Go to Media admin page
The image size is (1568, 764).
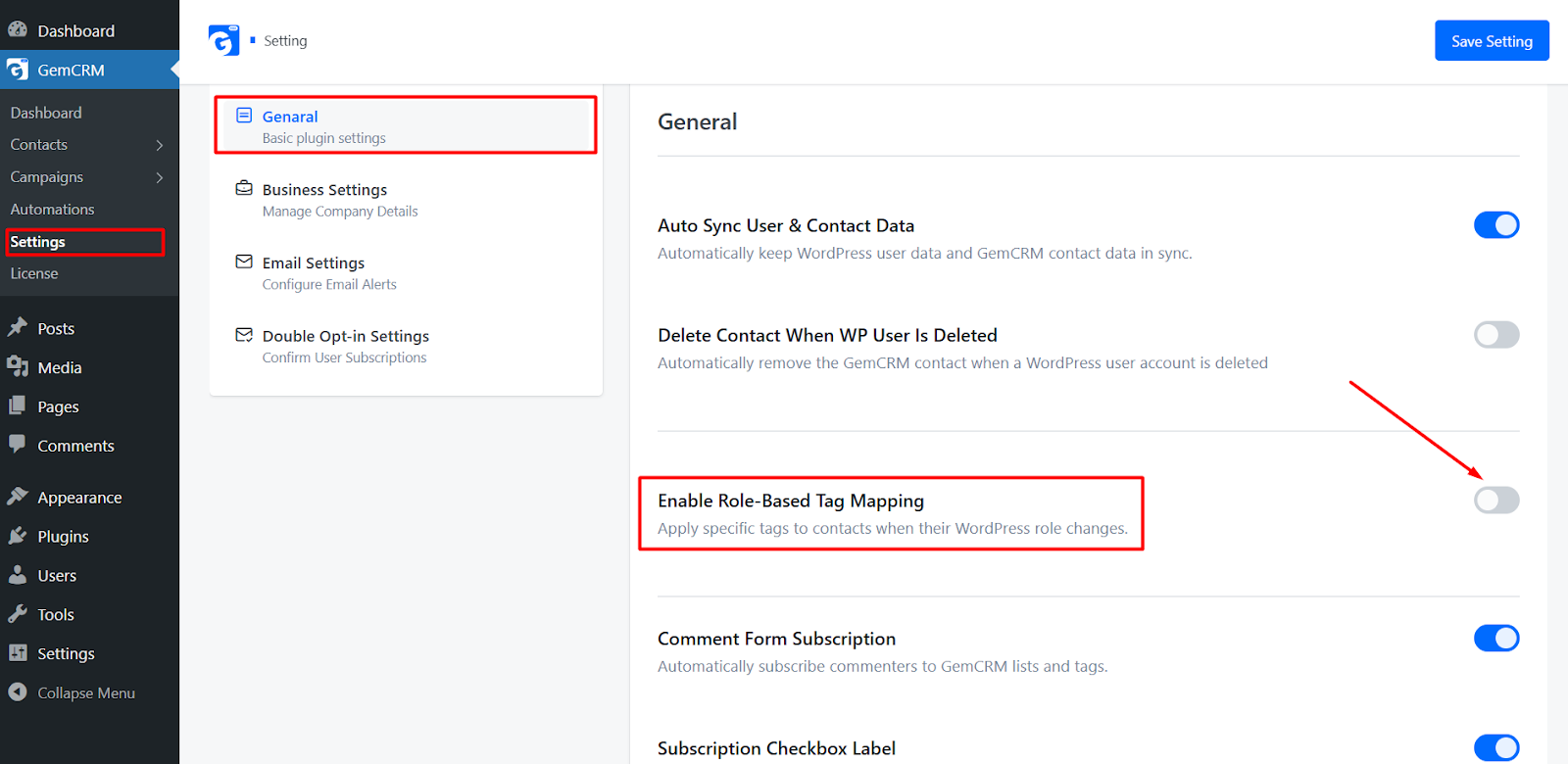point(60,367)
